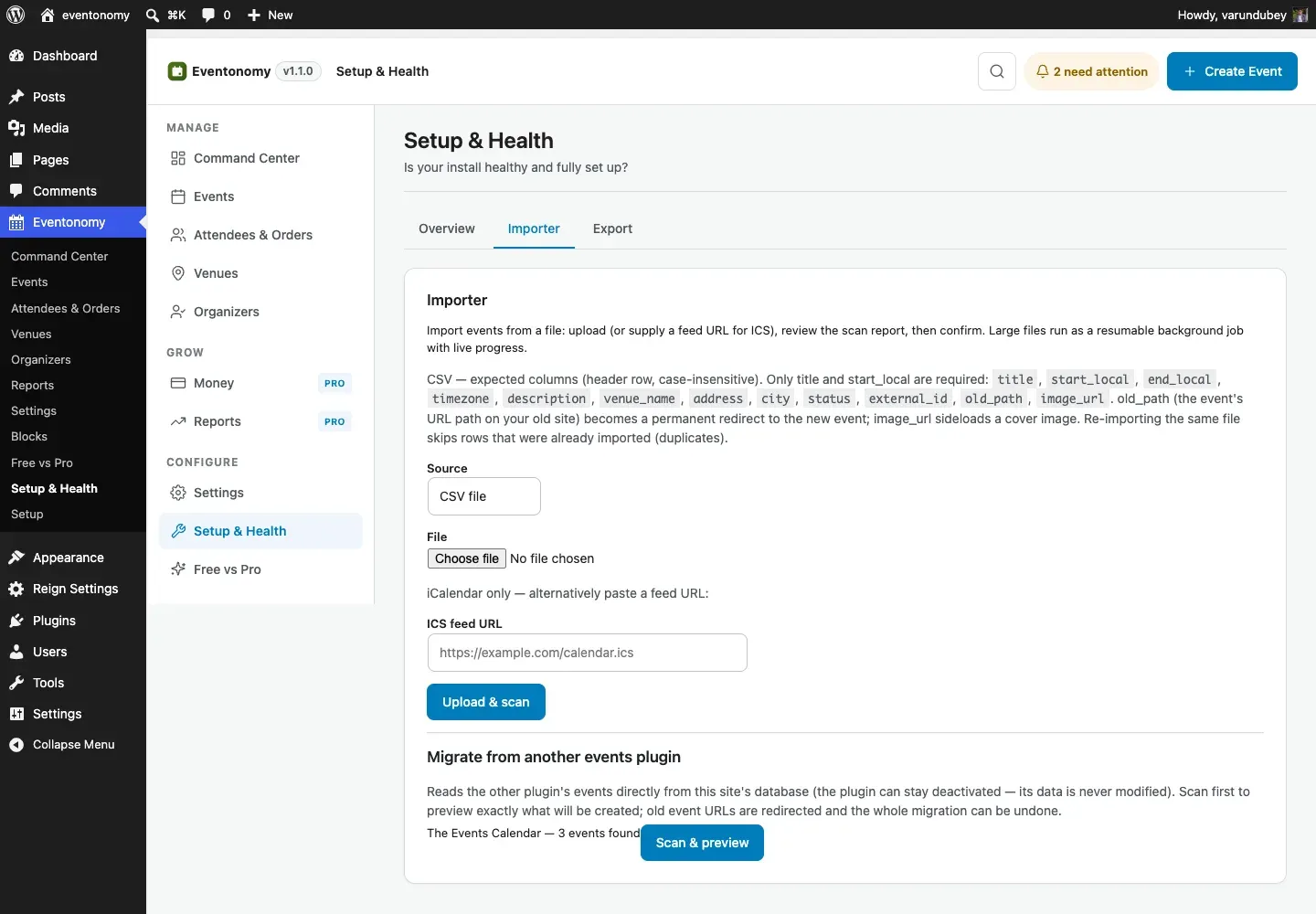The width and height of the screenshot is (1316, 914).
Task: Click the user avatar next to varundubey
Action: 1300,15
